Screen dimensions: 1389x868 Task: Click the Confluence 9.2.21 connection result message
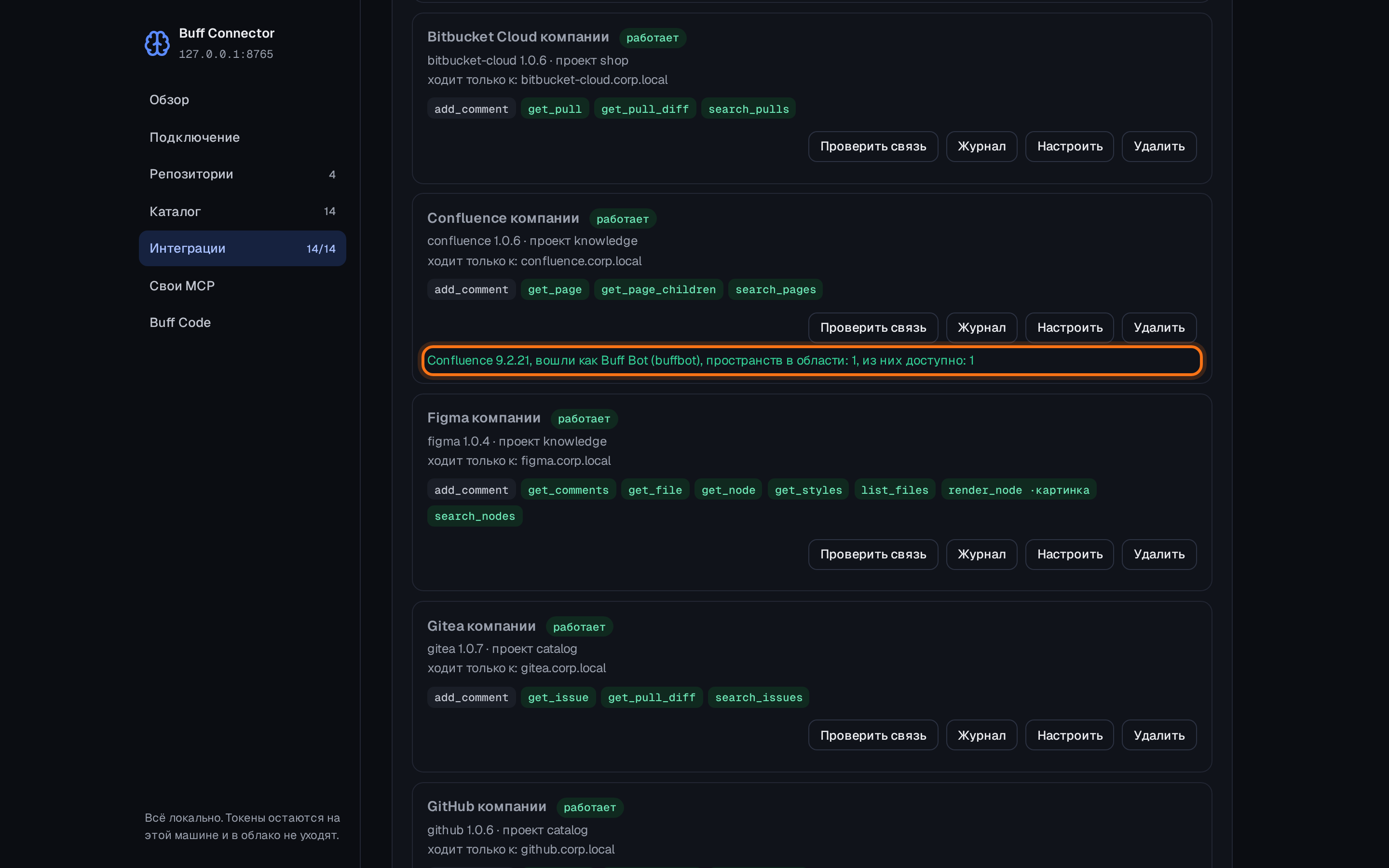[700, 361]
